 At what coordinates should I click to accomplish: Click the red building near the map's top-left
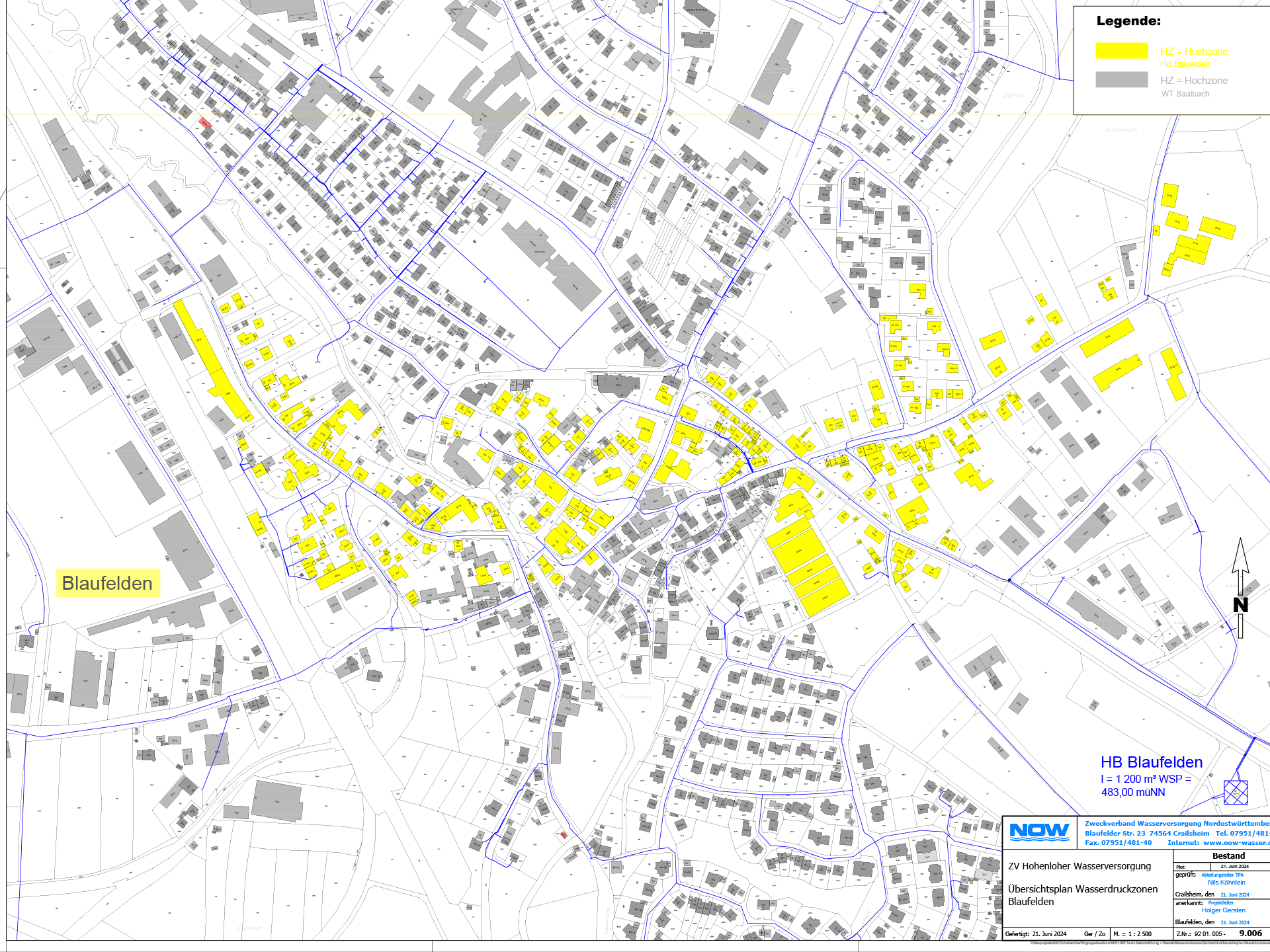(x=205, y=123)
